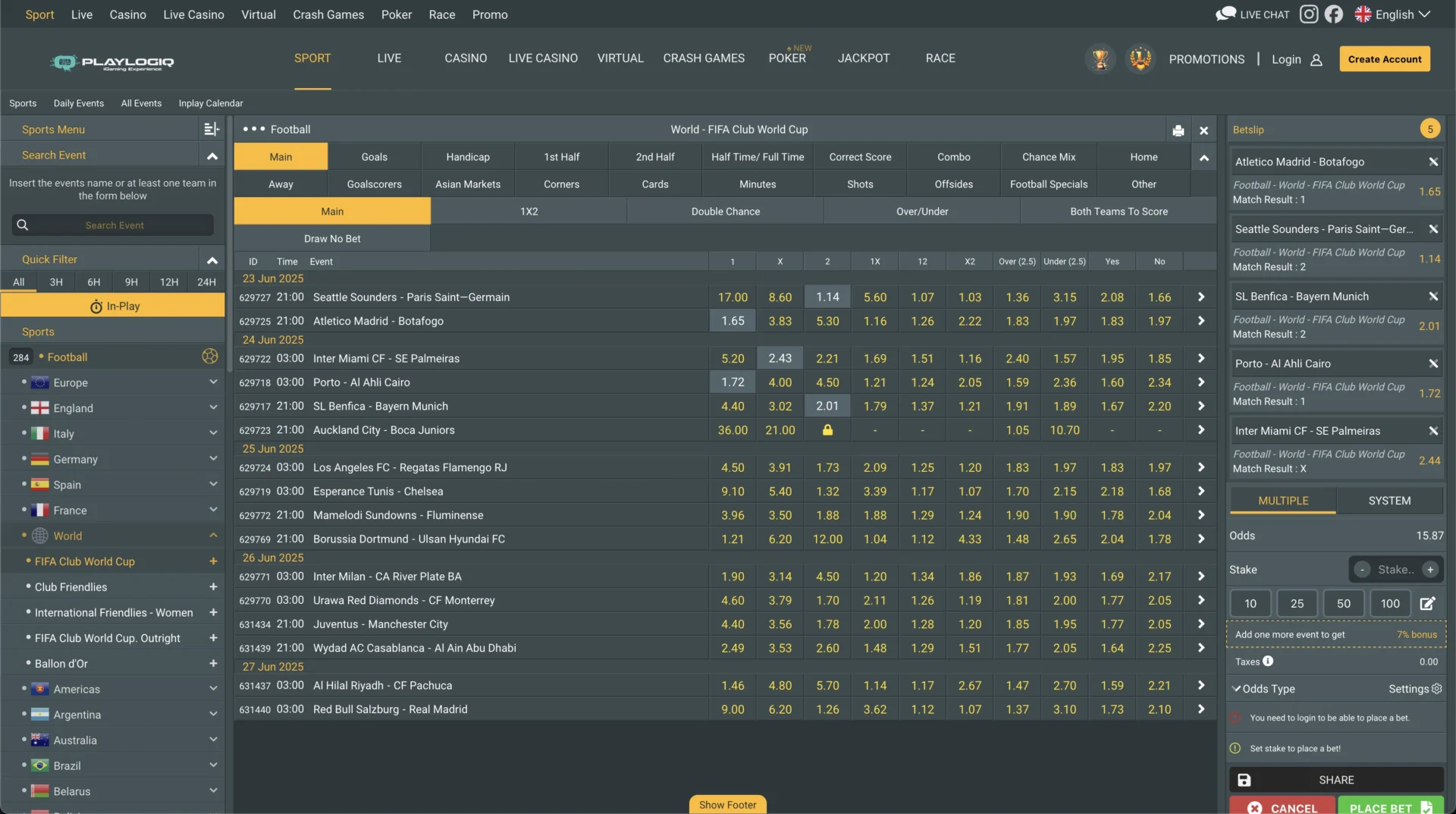
Task: Click the PlayLogiq logo
Action: (113, 62)
